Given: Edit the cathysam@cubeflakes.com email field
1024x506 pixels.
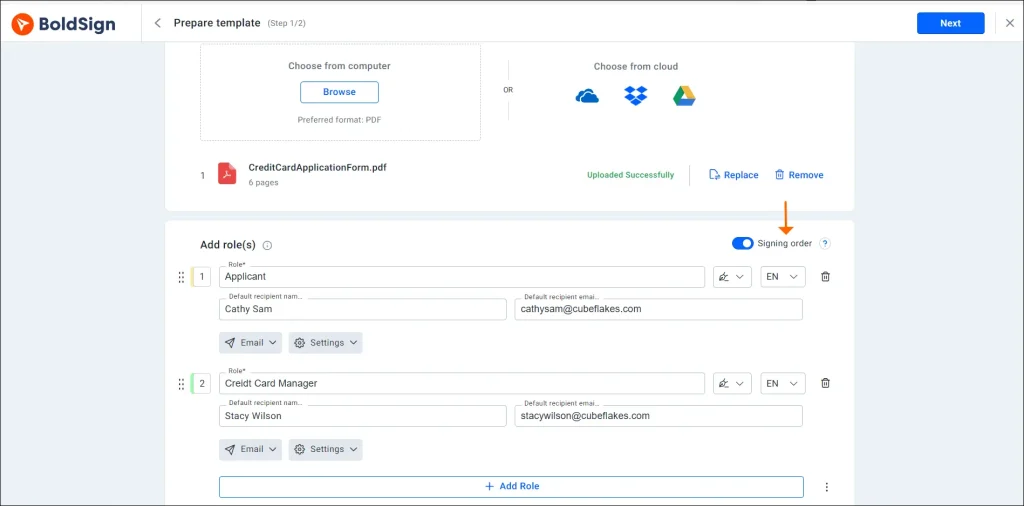Looking at the screenshot, I should (658, 309).
